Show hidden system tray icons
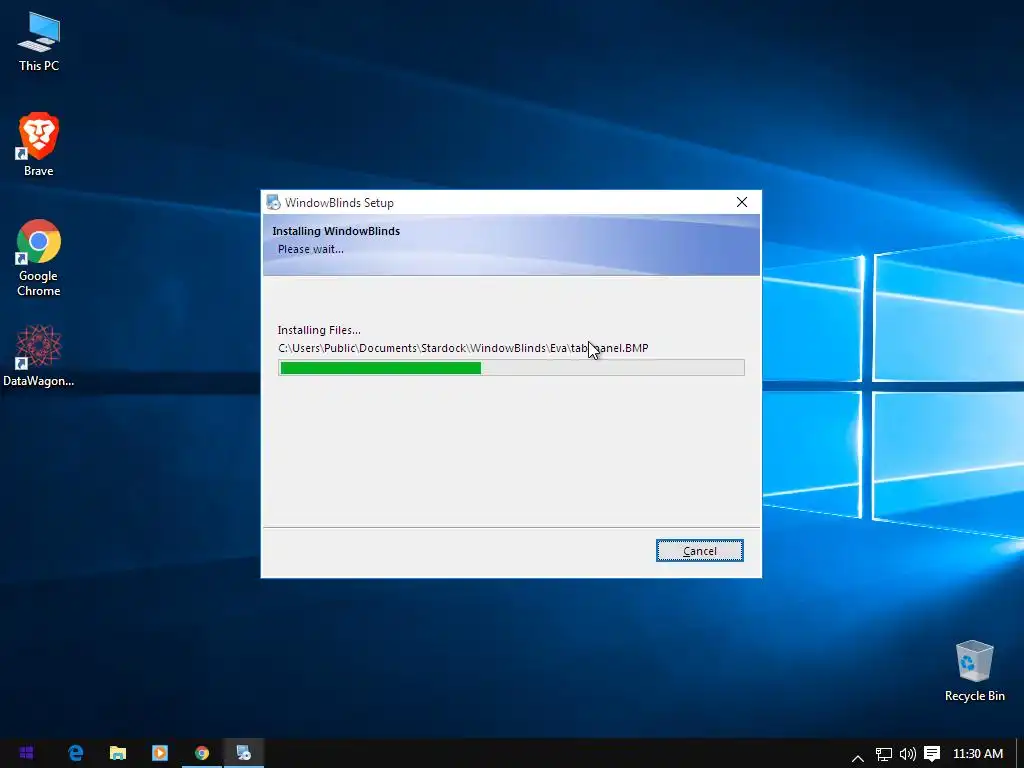Screen dimensions: 1024x768 [x=857, y=756]
